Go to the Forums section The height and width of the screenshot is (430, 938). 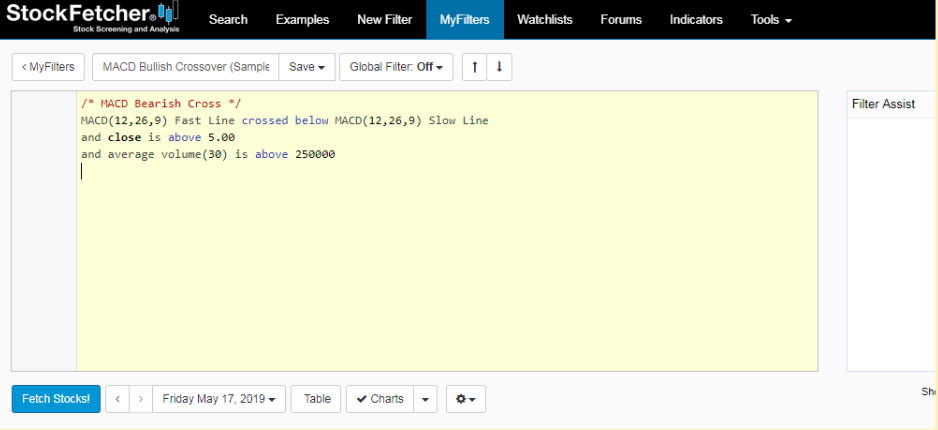[621, 20]
